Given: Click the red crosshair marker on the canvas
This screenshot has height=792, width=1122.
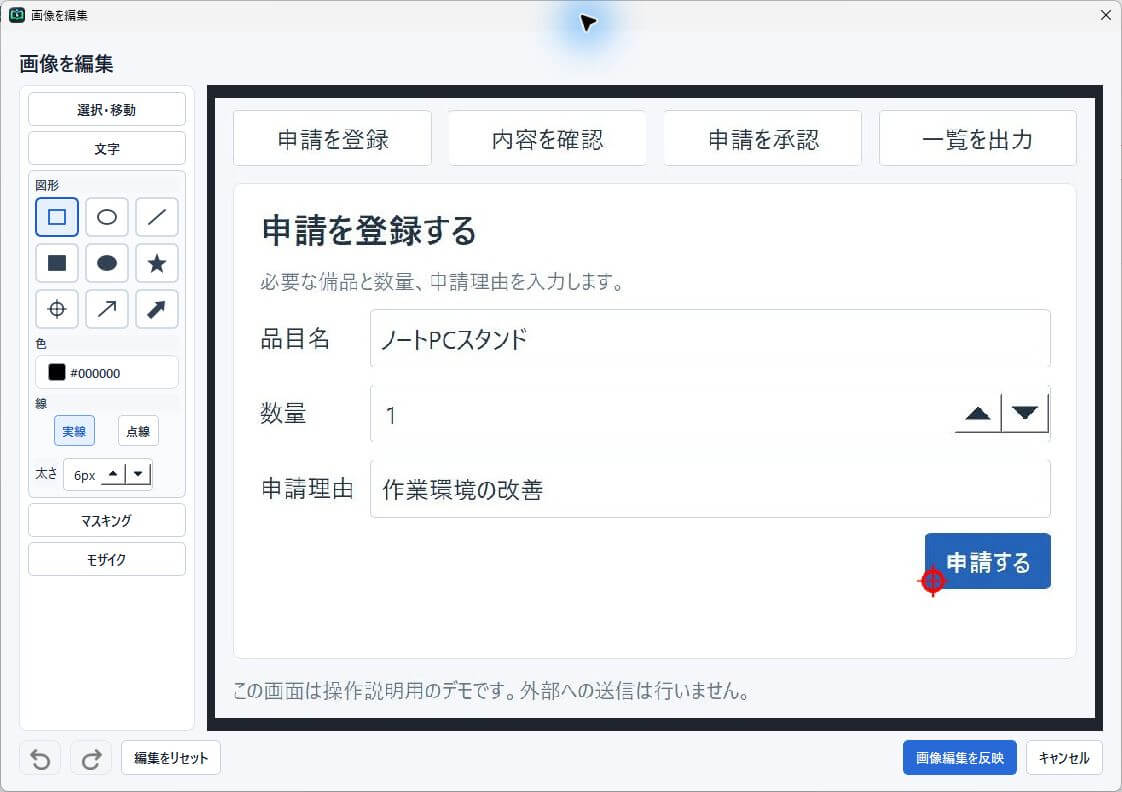Looking at the screenshot, I should click(932, 581).
